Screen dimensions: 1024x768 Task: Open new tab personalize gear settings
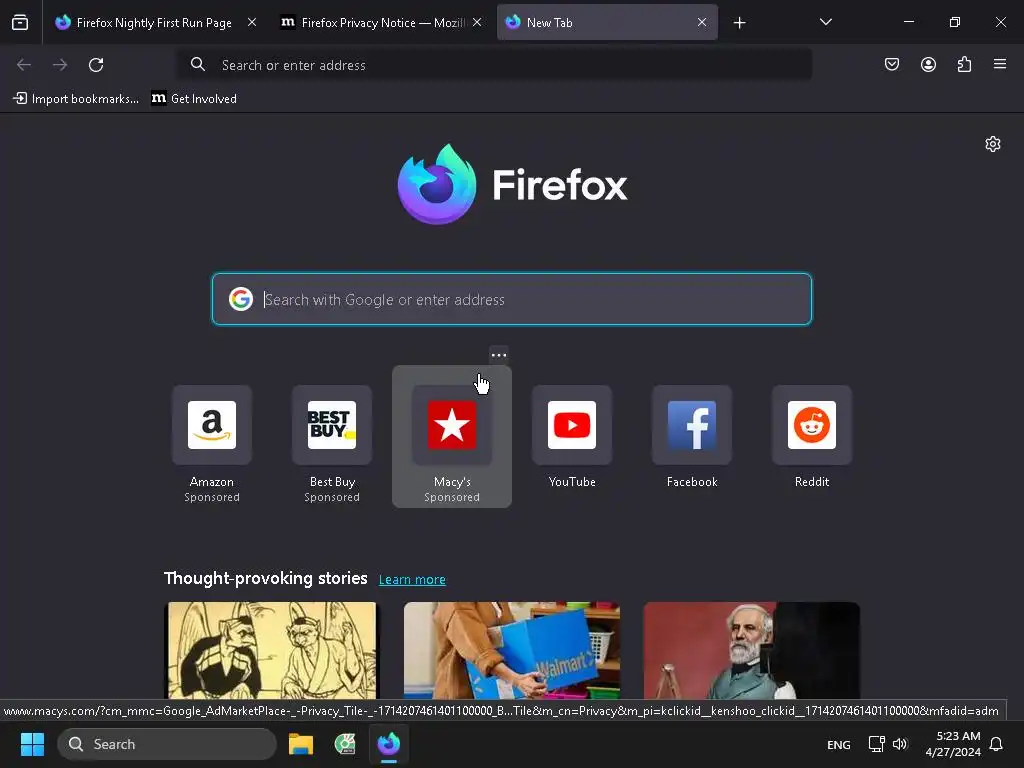click(x=993, y=144)
